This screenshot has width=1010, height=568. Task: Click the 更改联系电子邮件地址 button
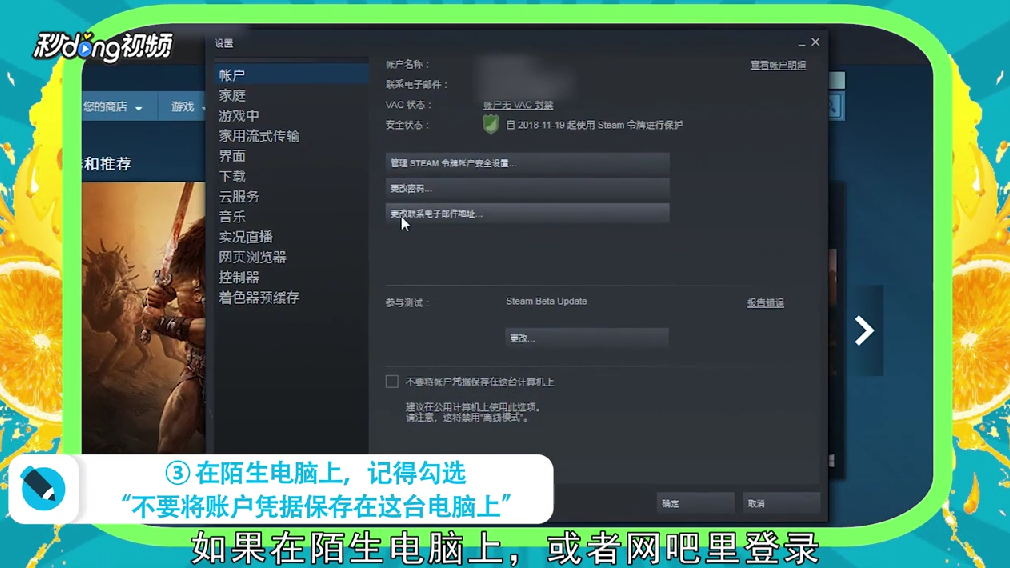coord(528,213)
